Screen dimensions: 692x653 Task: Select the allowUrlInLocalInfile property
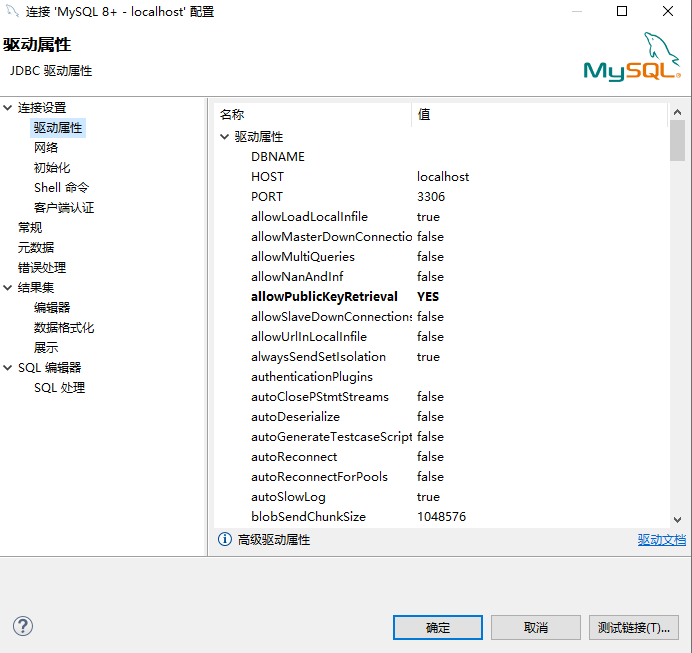309,337
